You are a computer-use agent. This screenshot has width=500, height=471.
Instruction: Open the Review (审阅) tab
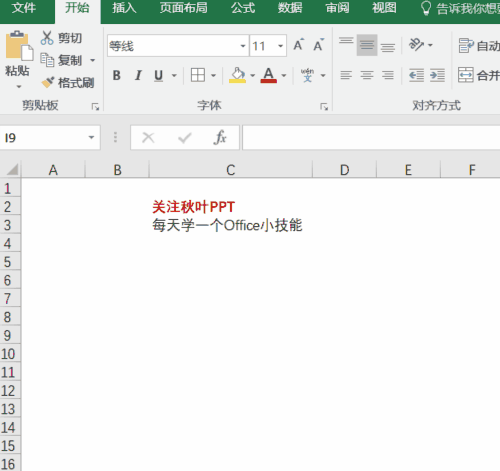pos(337,8)
